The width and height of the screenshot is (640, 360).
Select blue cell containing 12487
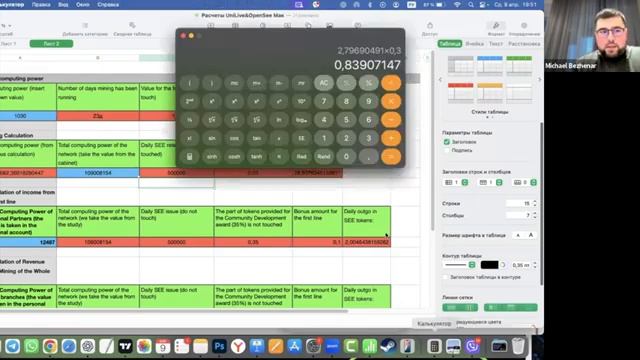(28, 242)
